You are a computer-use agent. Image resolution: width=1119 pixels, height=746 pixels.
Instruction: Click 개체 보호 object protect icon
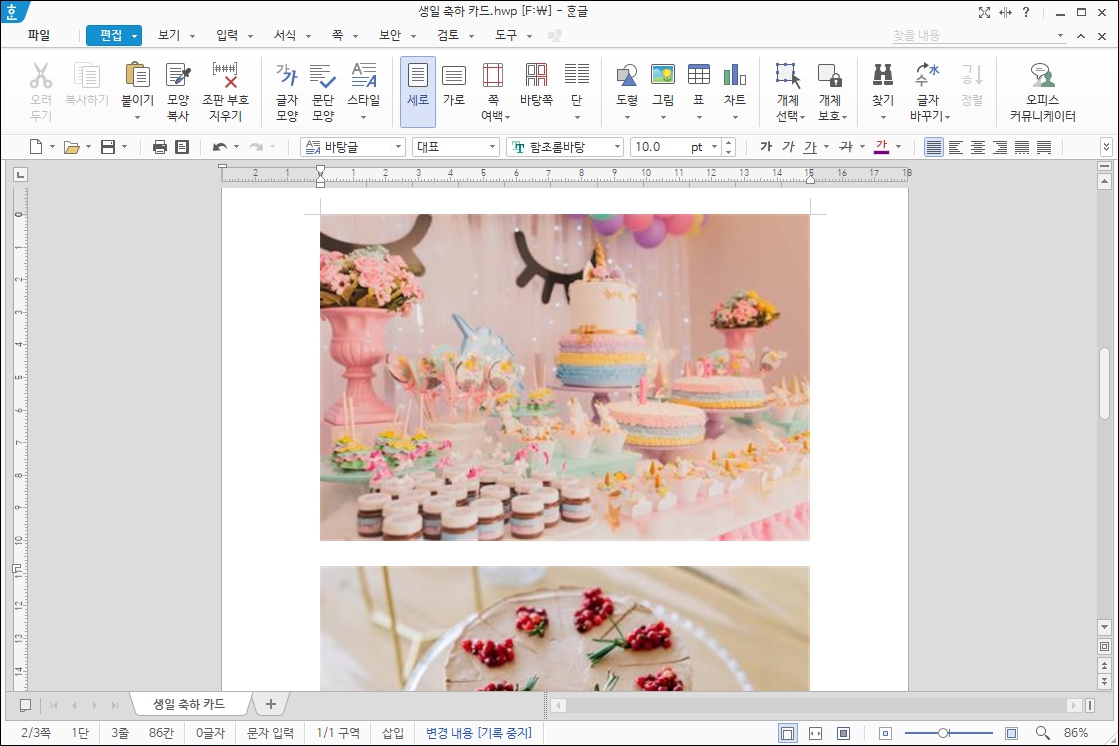point(829,76)
